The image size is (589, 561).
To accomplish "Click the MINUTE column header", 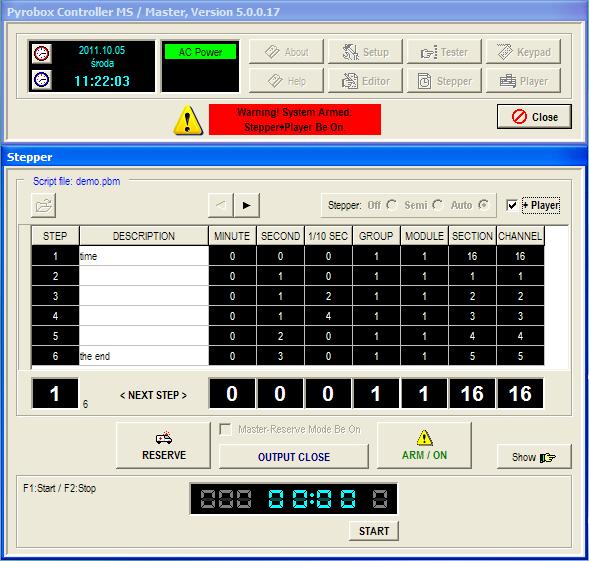I will (x=232, y=236).
